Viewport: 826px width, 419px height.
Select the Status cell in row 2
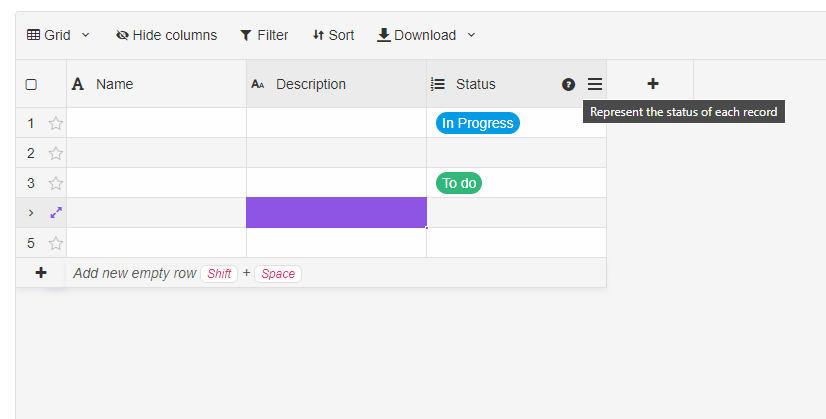point(516,153)
